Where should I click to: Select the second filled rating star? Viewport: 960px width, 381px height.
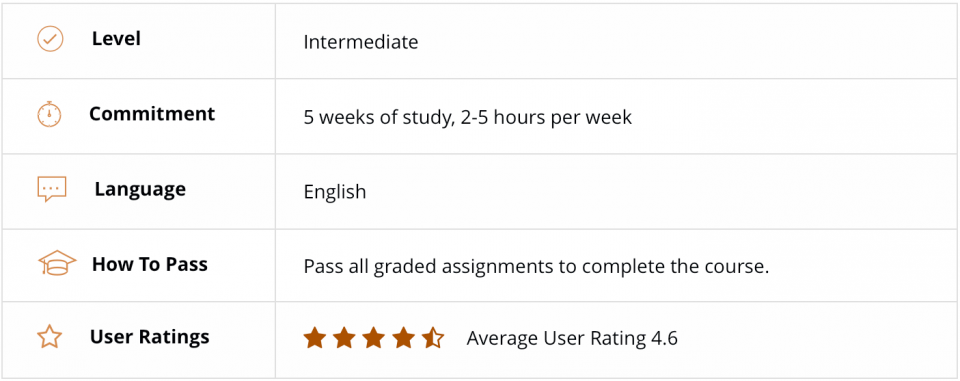(x=344, y=338)
